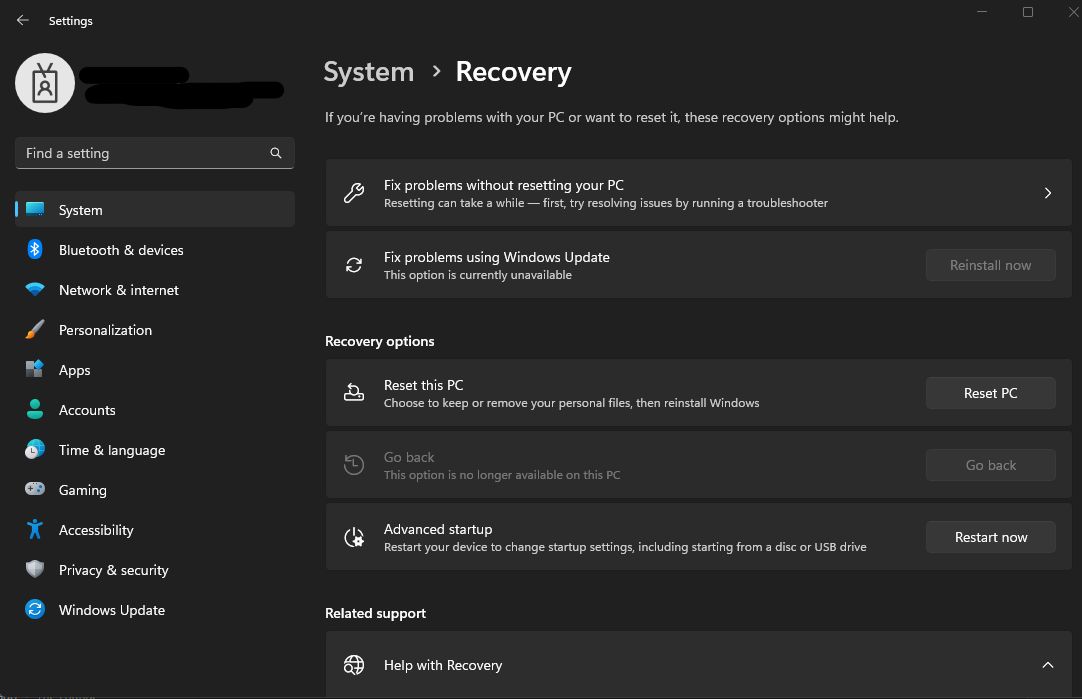Open Fix problems without resetting chevron
This screenshot has width=1082, height=699.
1047,193
